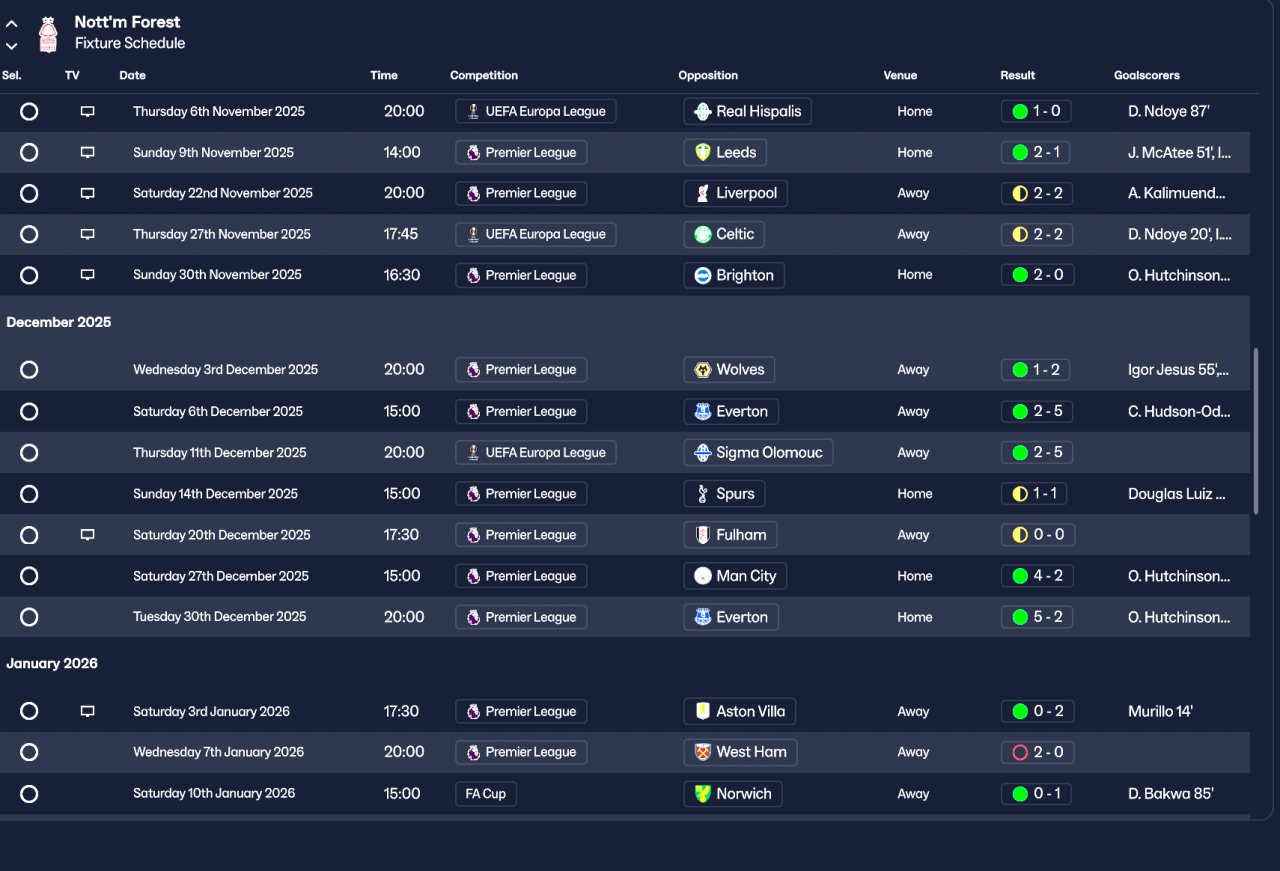Select the Fulham fixture radio button
Screen dimensions: 1280x871
[x=29, y=535]
